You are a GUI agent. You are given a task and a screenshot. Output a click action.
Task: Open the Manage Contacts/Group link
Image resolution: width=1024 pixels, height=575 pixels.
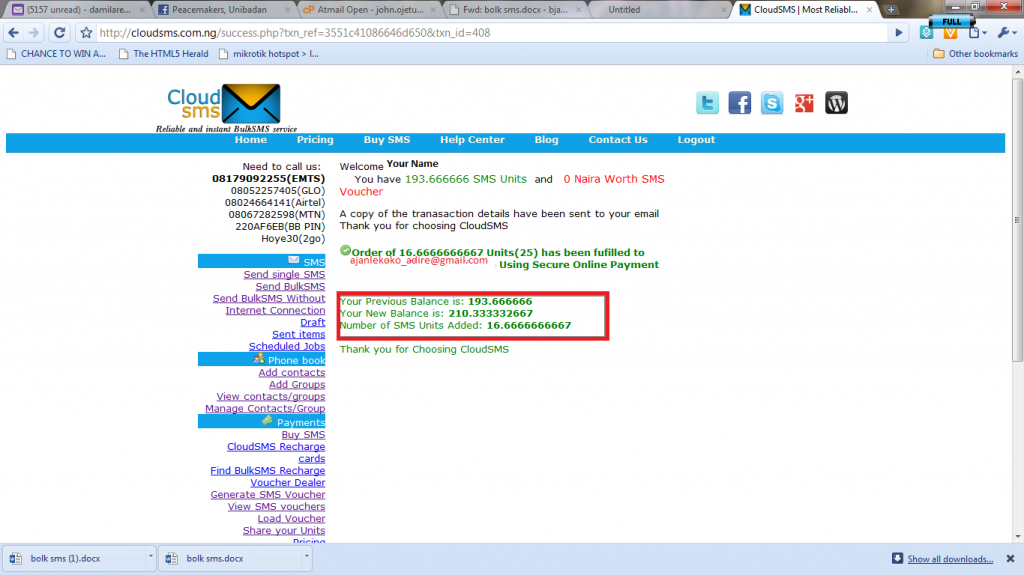tap(264, 408)
